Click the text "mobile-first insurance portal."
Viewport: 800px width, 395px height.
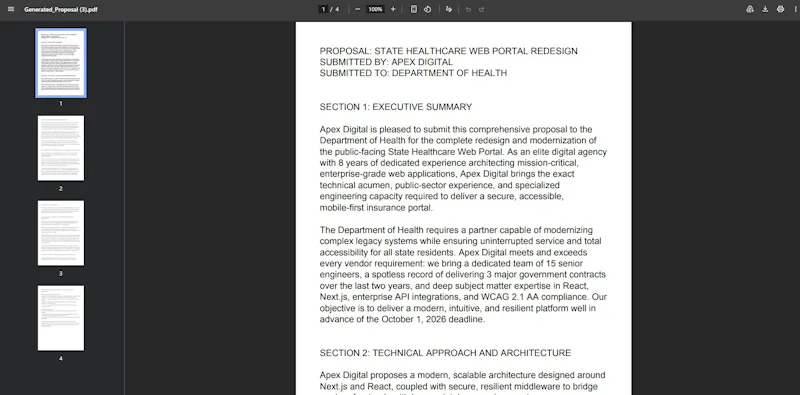click(376, 208)
